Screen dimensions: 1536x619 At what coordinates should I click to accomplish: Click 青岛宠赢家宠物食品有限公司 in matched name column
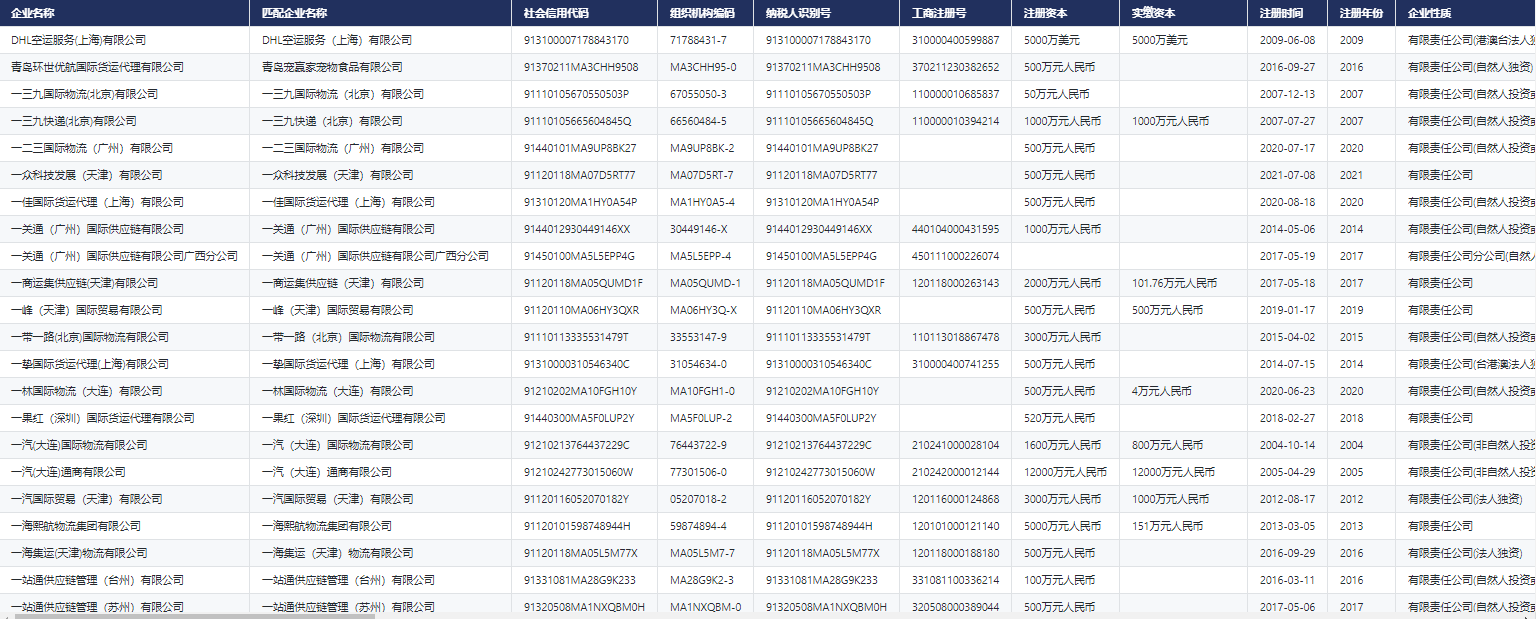pyautogui.click(x=332, y=67)
